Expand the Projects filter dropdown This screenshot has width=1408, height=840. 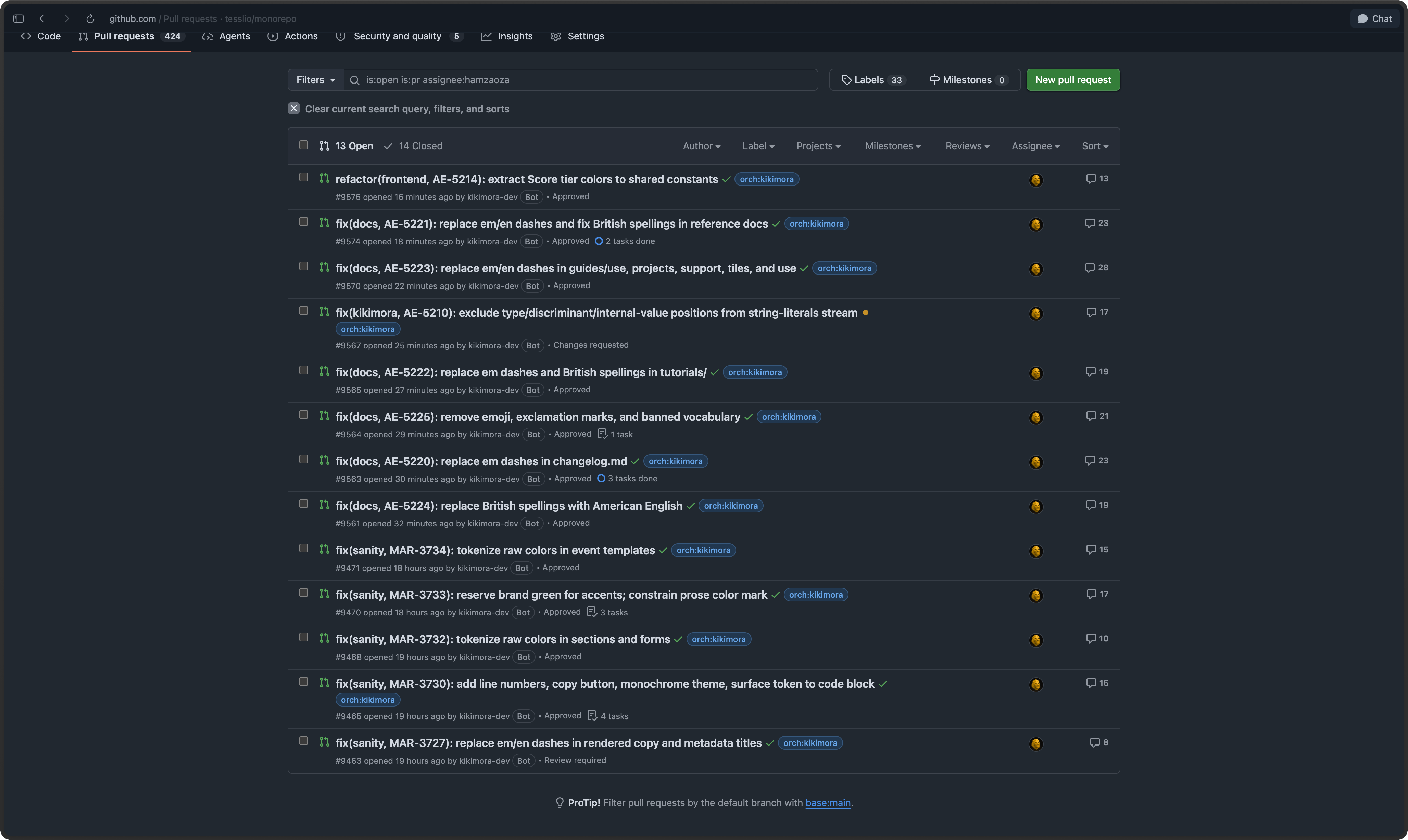818,146
